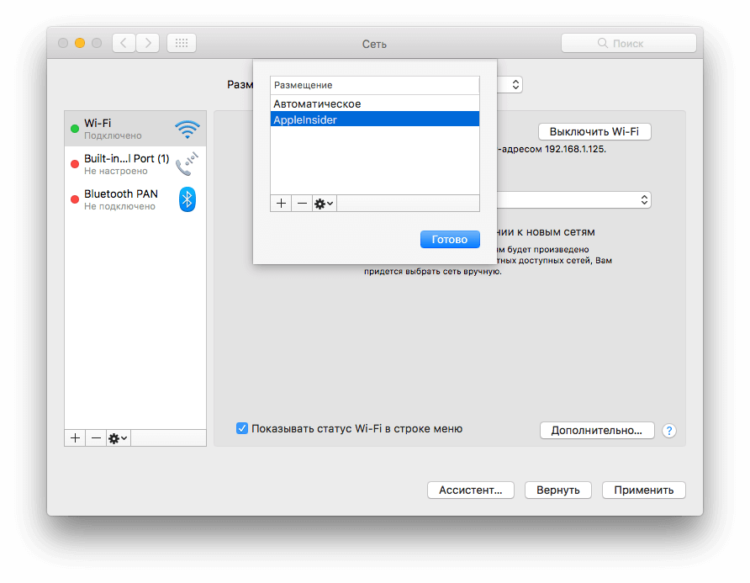Select AppleInsider location in list
The width and height of the screenshot is (750, 583).
[375, 119]
